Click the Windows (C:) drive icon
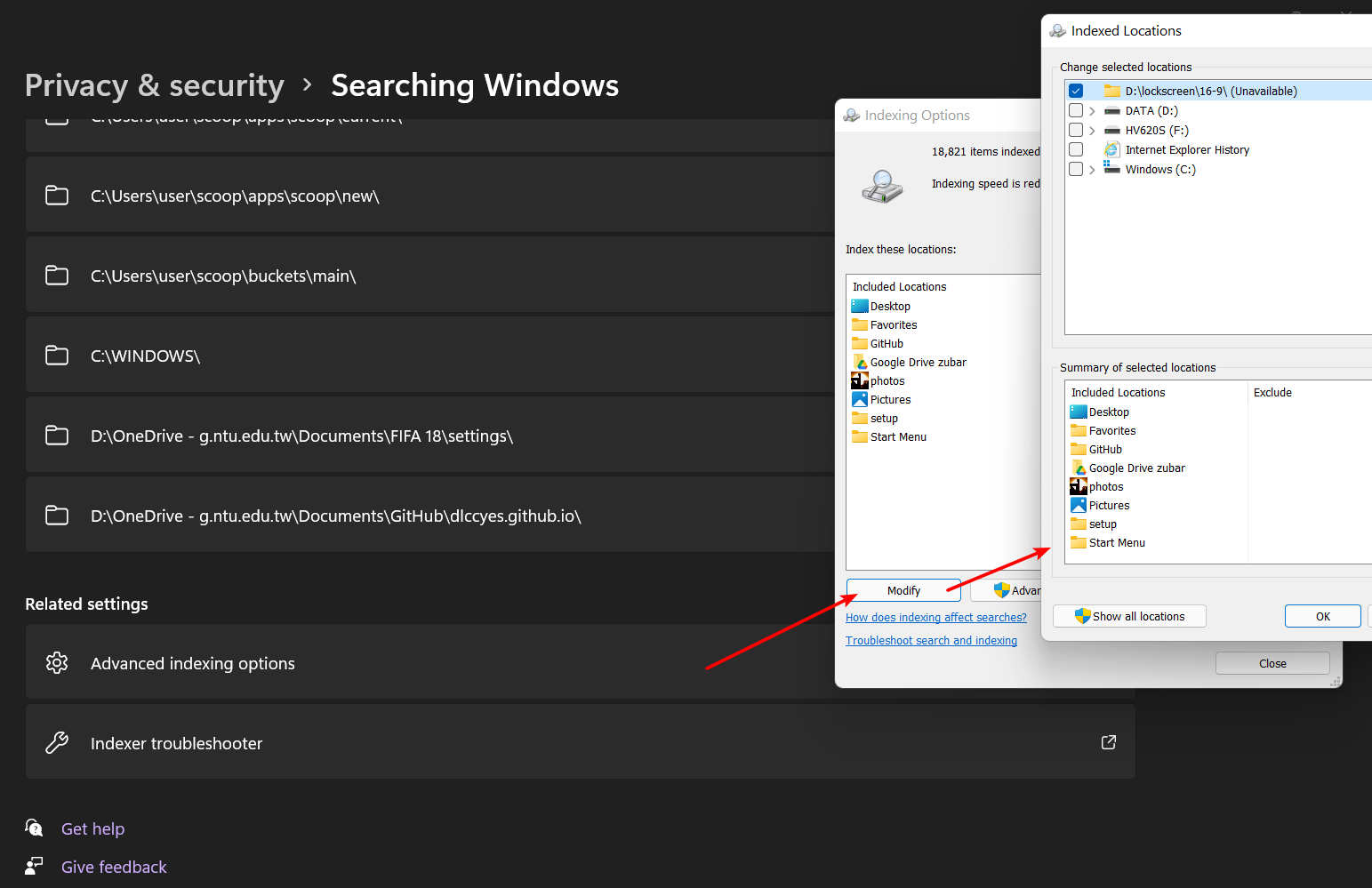 [1111, 168]
